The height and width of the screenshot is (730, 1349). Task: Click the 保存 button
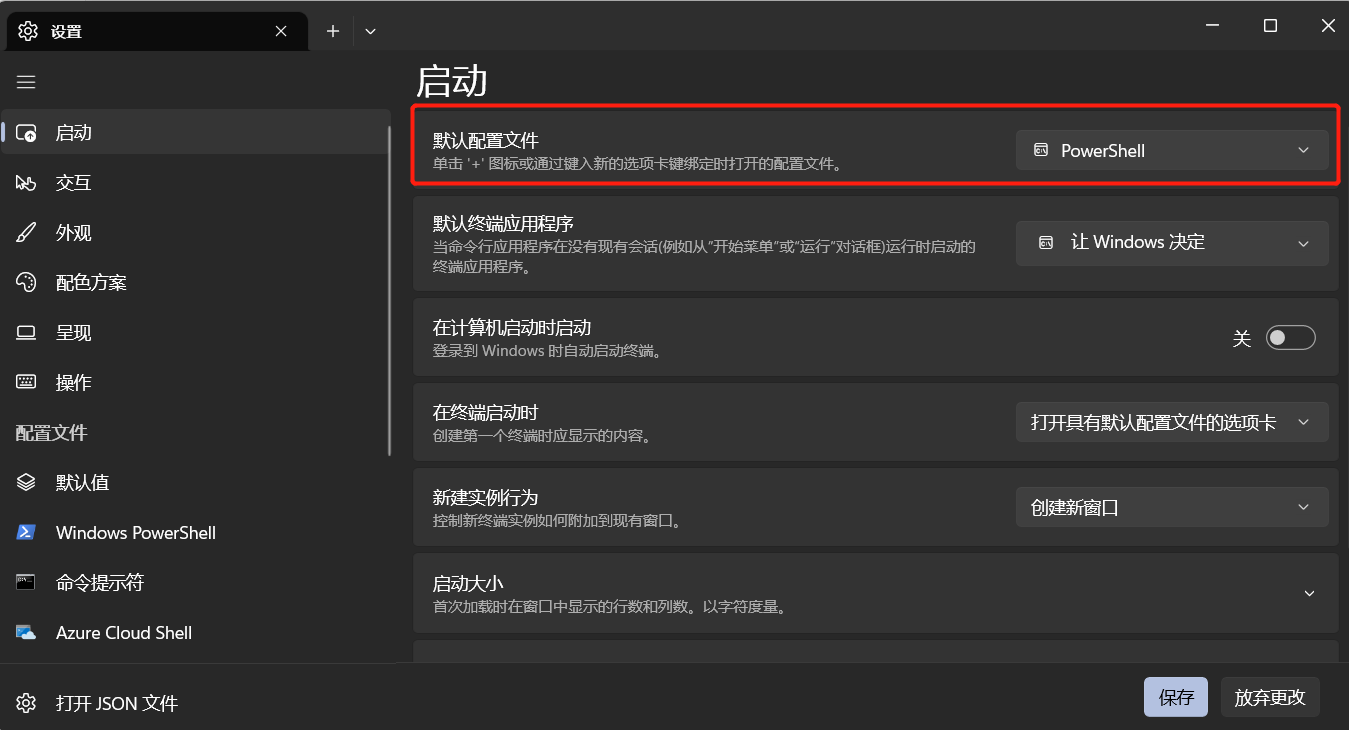point(1176,697)
